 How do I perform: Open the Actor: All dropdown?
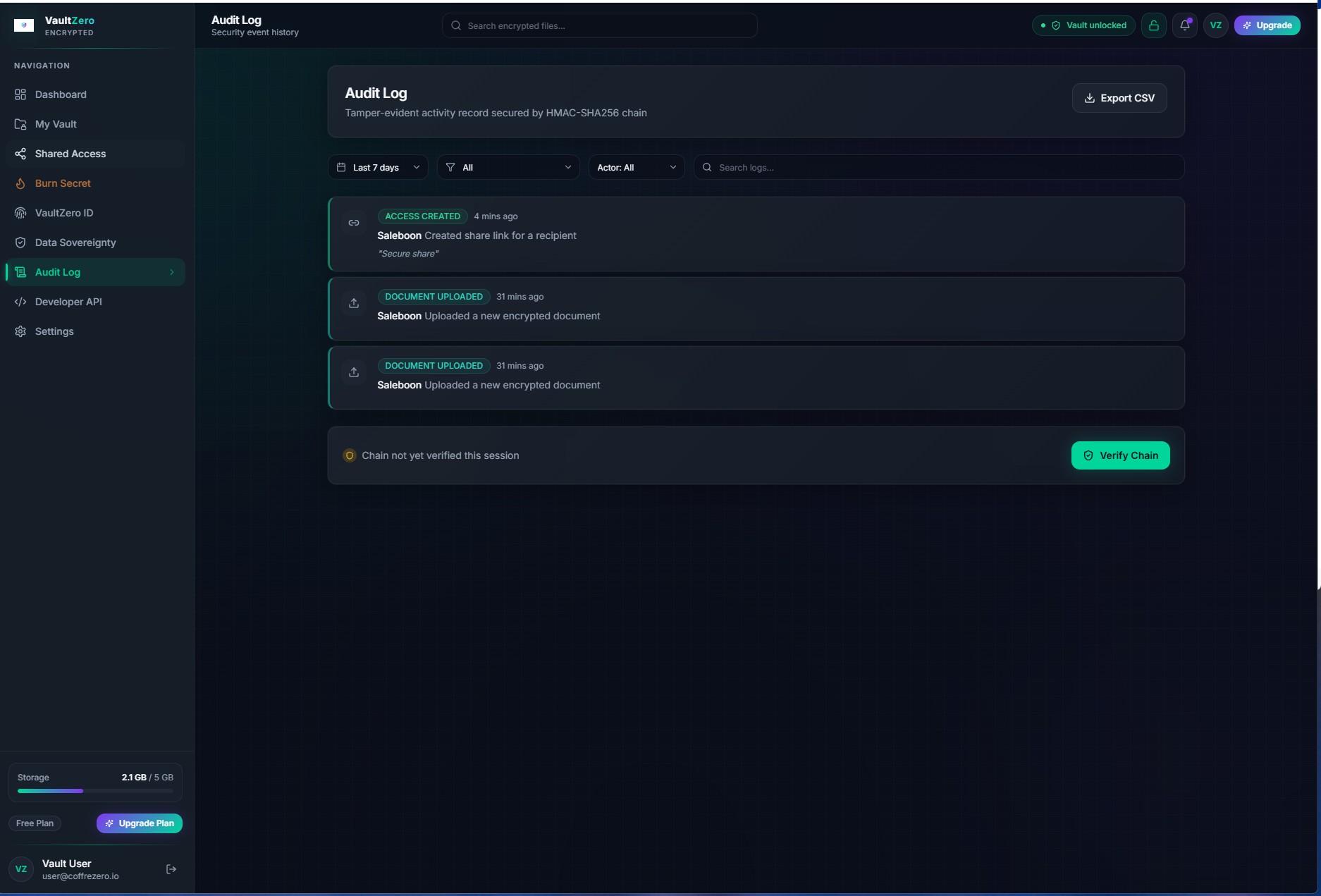click(x=636, y=167)
